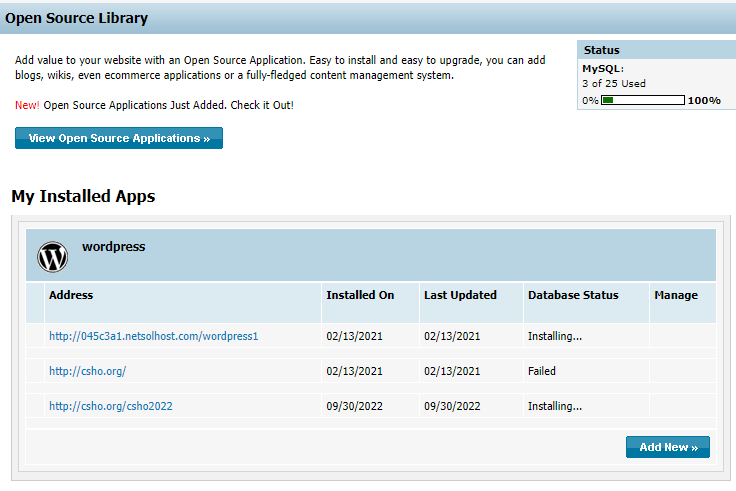This screenshot has width=736, height=491.
Task: Click the Status panel header
Action: click(x=656, y=50)
